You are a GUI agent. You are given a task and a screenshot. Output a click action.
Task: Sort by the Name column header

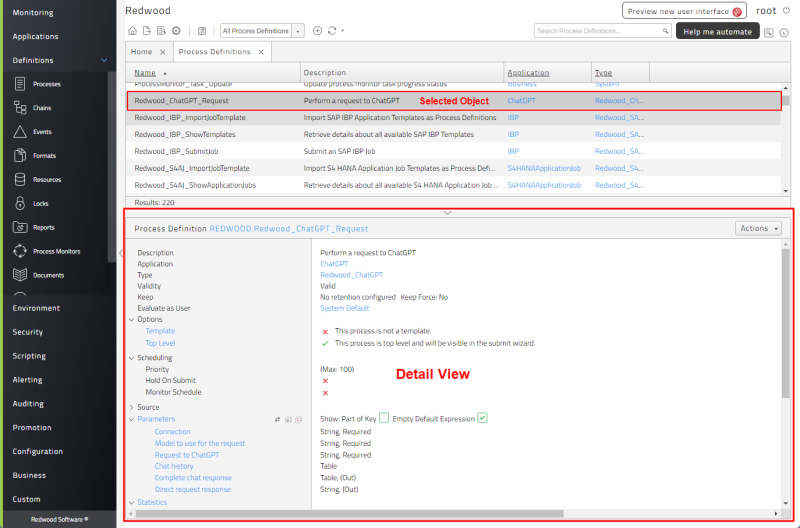pos(145,73)
